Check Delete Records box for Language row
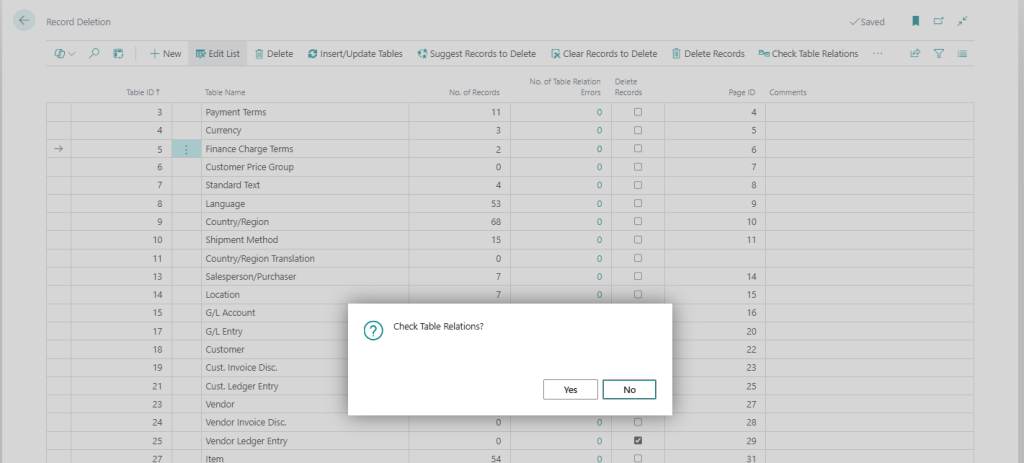Image resolution: width=1024 pixels, height=463 pixels. coord(638,203)
